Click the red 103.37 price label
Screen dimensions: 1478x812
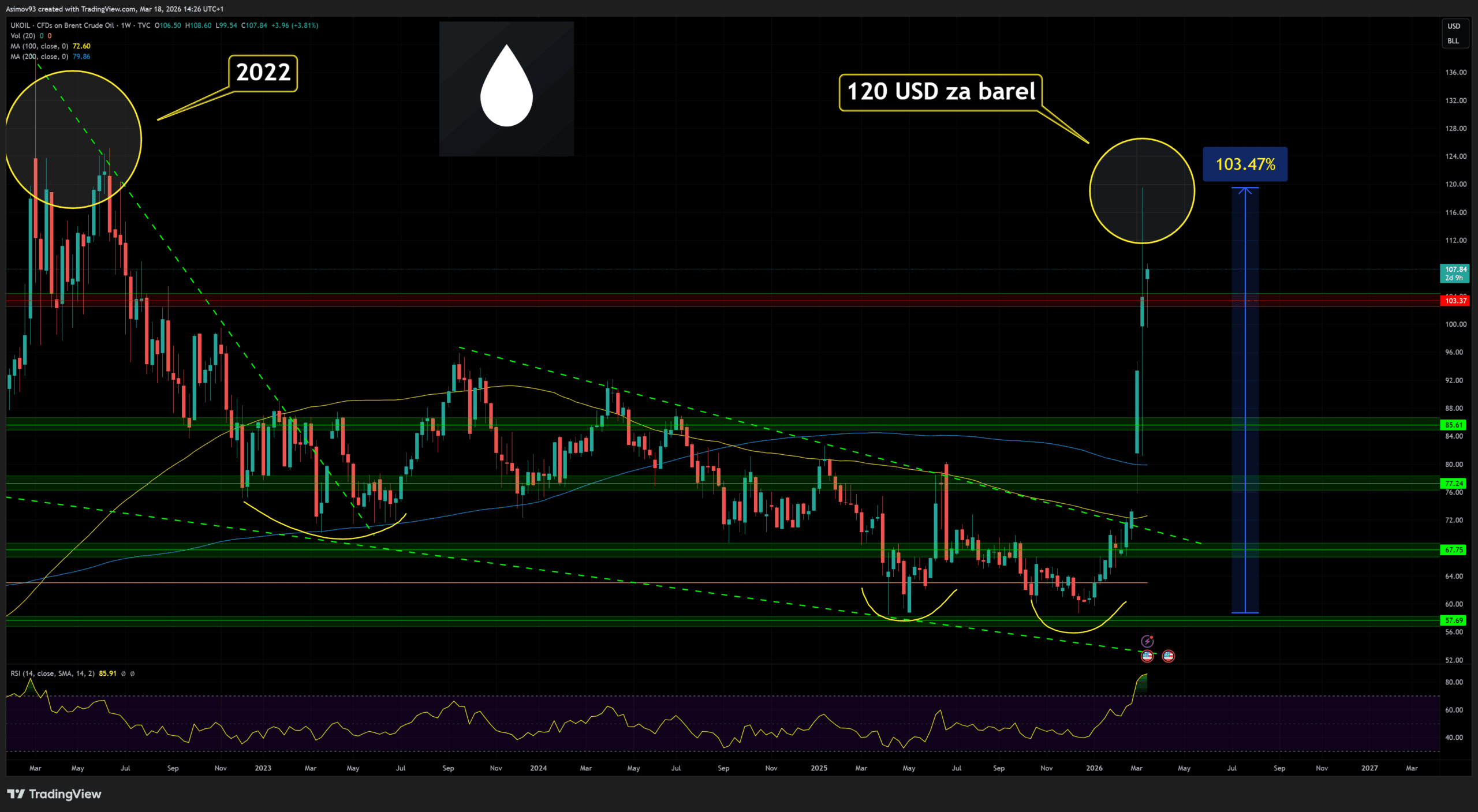(1455, 301)
